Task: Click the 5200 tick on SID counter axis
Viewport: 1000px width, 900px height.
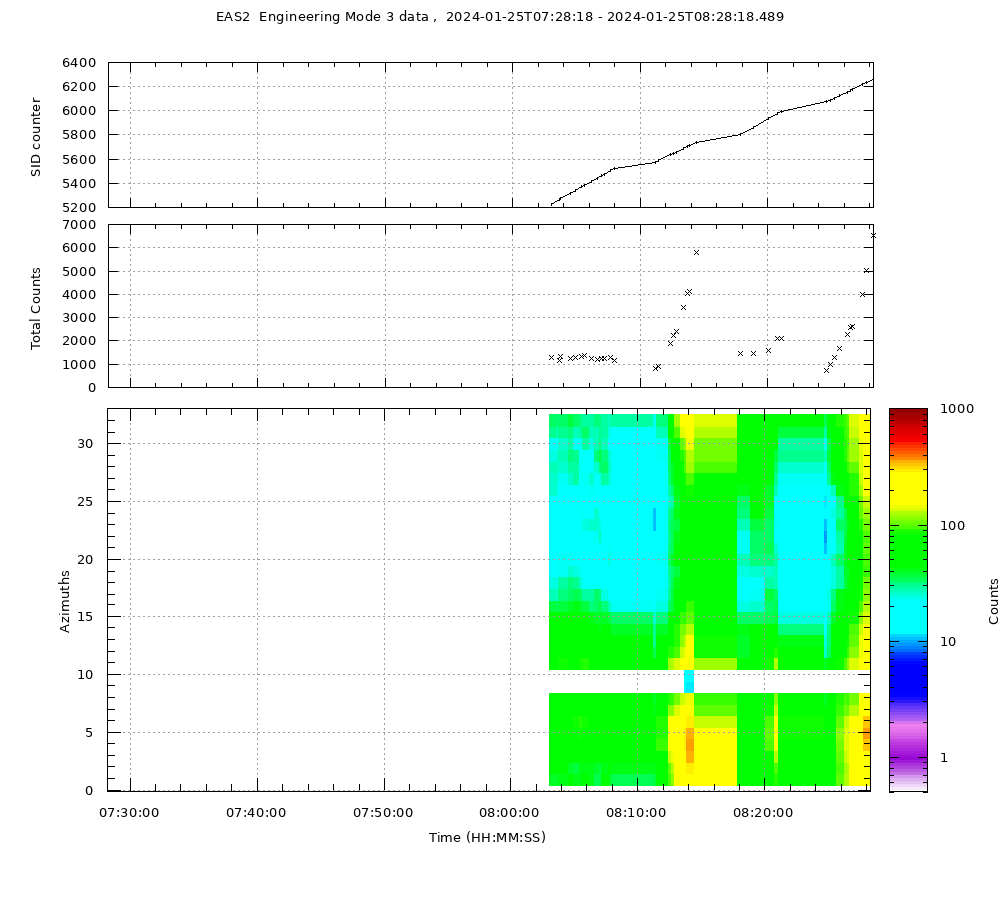Action: pos(79,208)
